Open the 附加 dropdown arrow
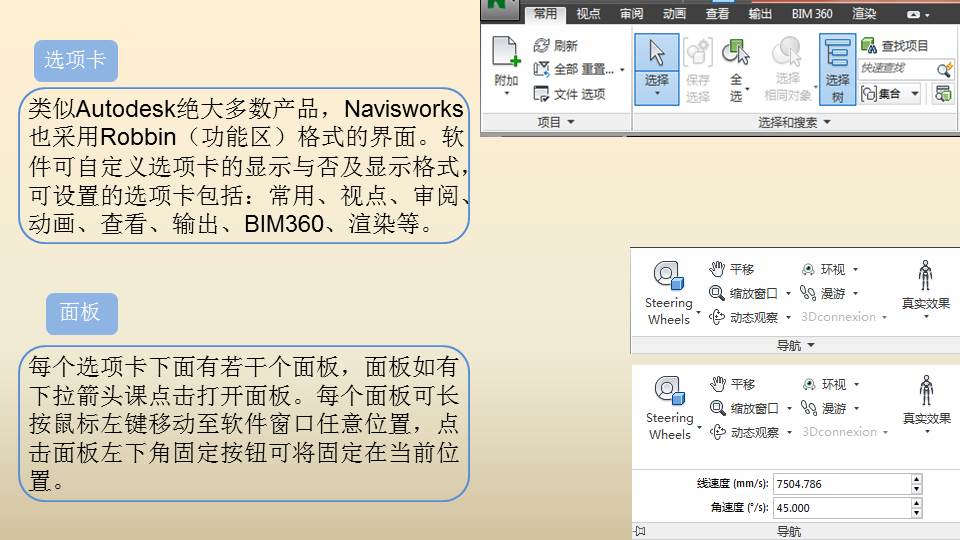The height and width of the screenshot is (540, 960). pos(506,94)
